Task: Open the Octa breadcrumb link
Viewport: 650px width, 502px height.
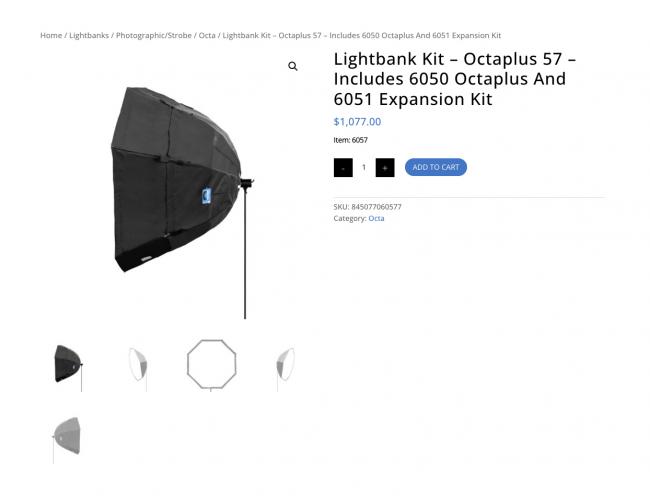Action: click(x=207, y=35)
